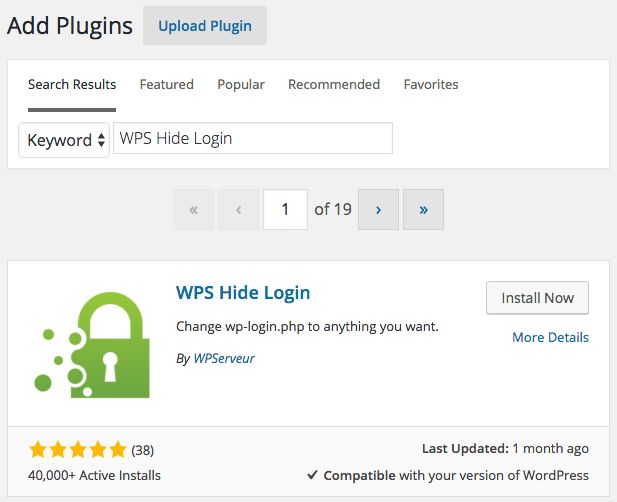Show the Favorites tab

click(431, 85)
